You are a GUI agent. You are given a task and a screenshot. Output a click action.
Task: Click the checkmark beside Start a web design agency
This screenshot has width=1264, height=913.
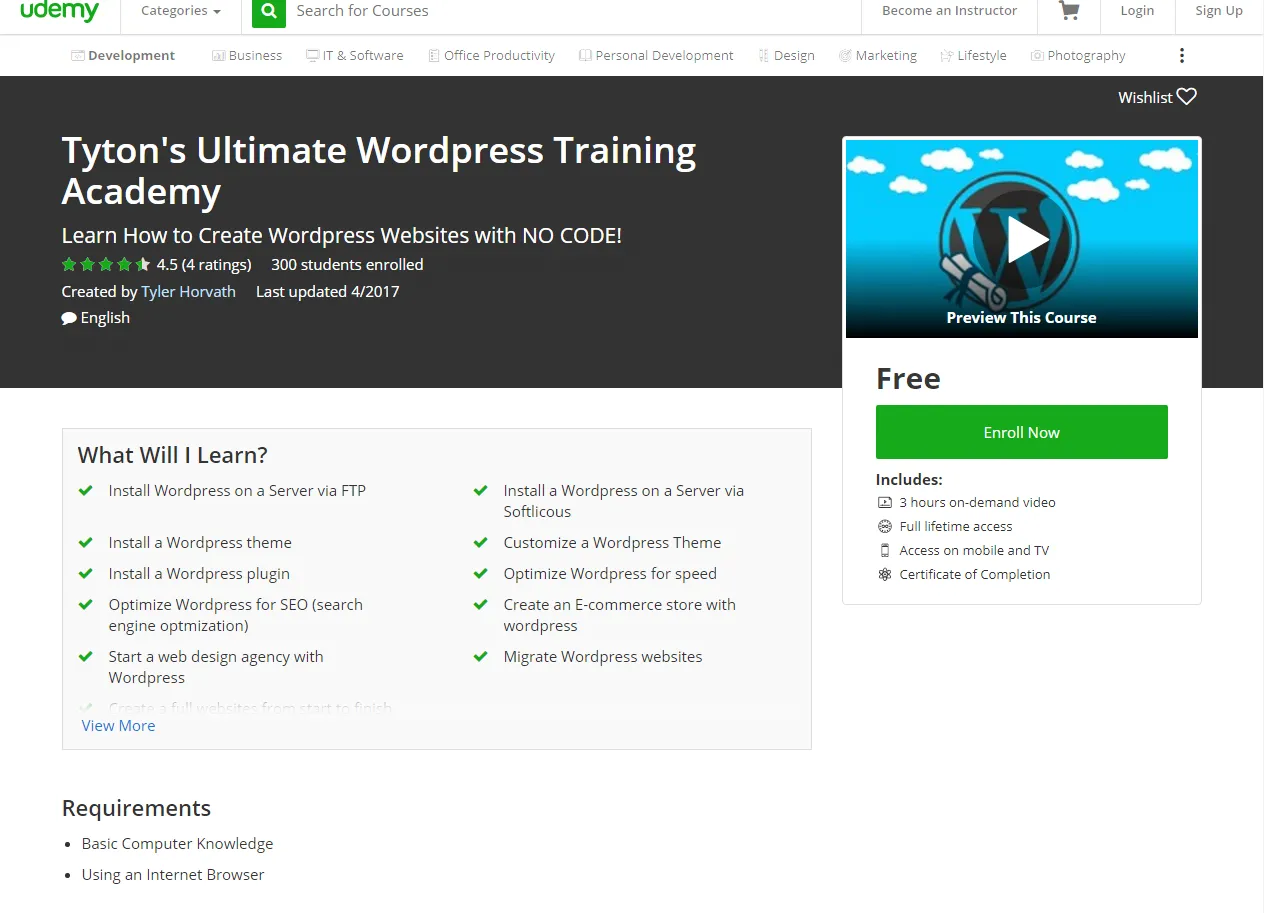click(86, 657)
